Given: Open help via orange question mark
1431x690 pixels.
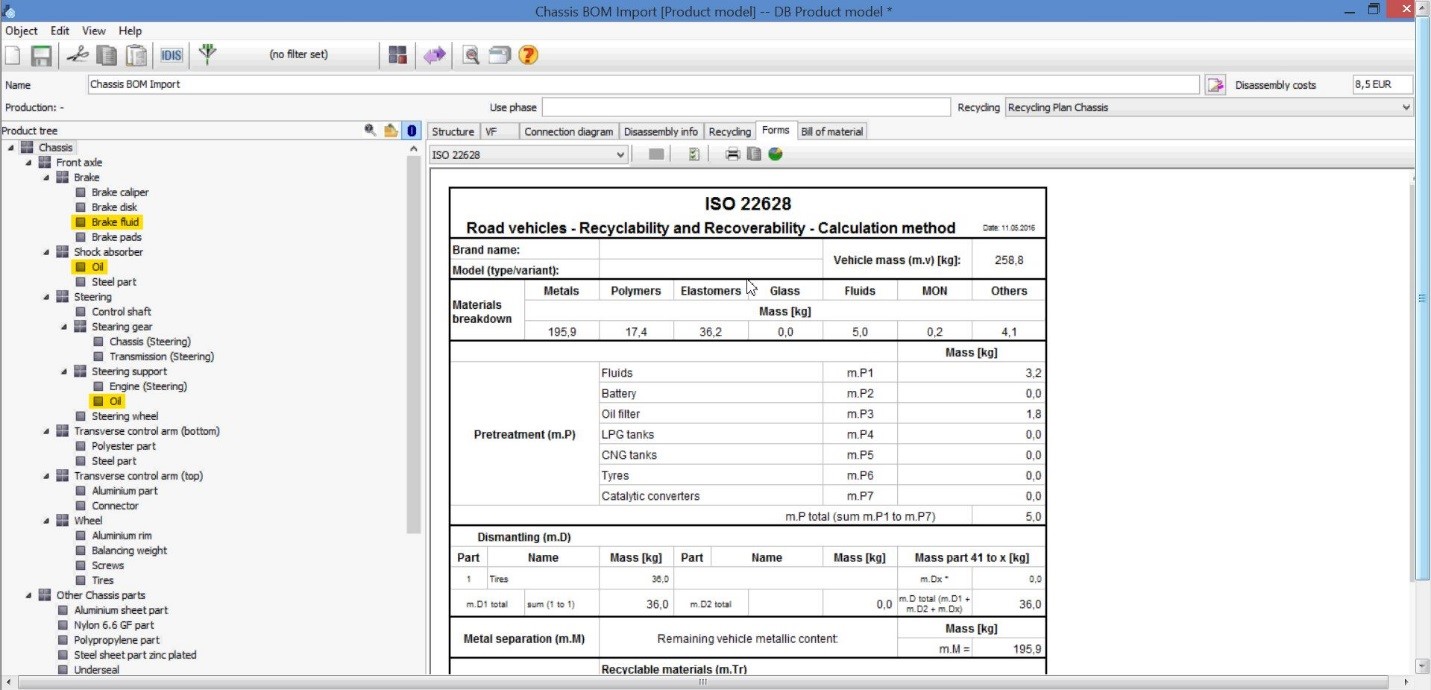Looking at the screenshot, I should coord(529,56).
